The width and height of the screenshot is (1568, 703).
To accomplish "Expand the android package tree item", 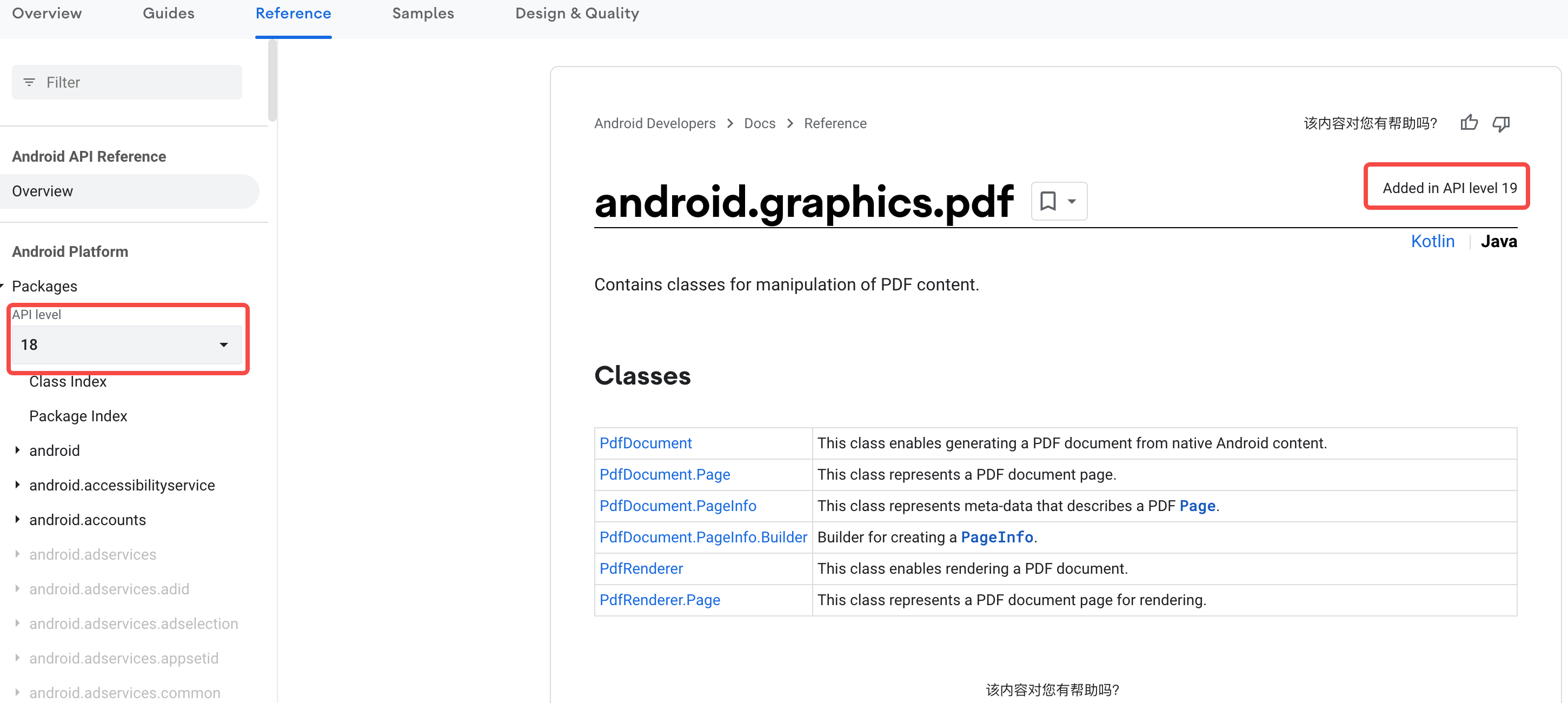I will 17,450.
